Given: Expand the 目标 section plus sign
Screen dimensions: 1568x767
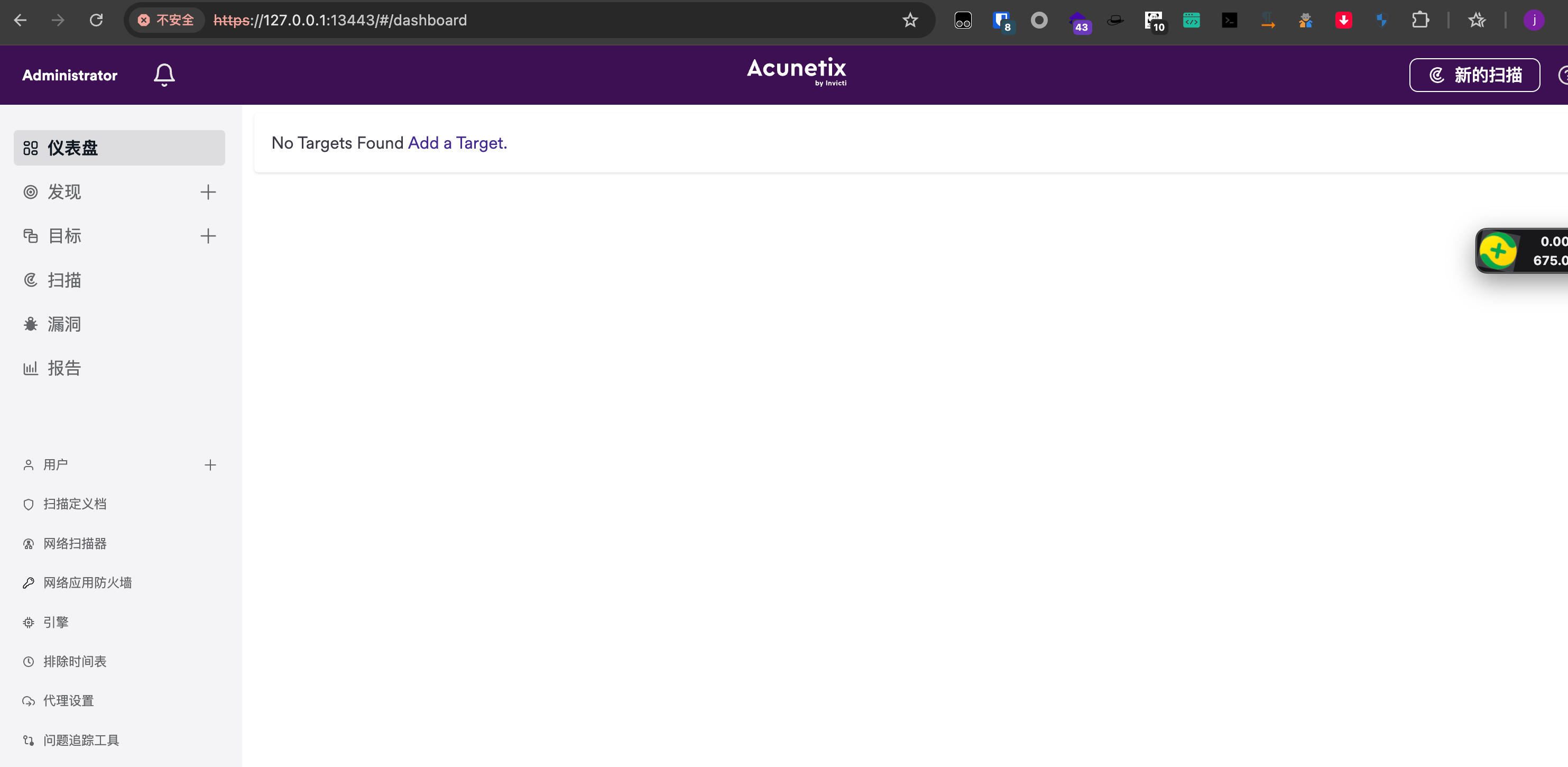Looking at the screenshot, I should (208, 236).
